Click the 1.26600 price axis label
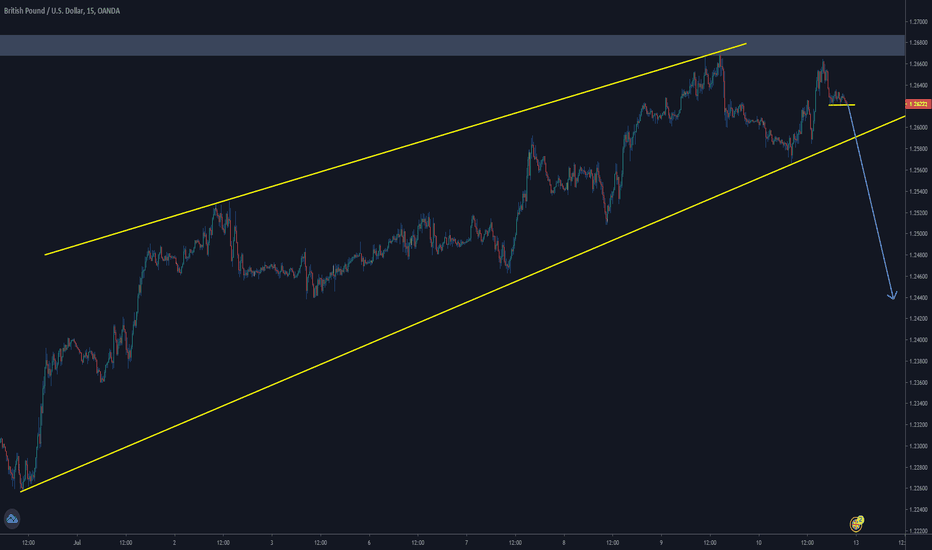The width and height of the screenshot is (932, 550). (918, 64)
